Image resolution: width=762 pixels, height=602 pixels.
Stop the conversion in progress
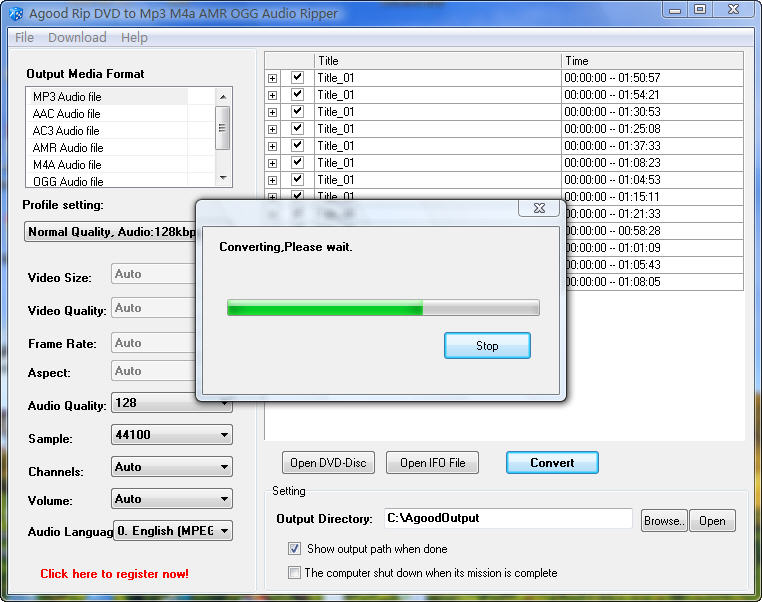pyautogui.click(x=487, y=345)
